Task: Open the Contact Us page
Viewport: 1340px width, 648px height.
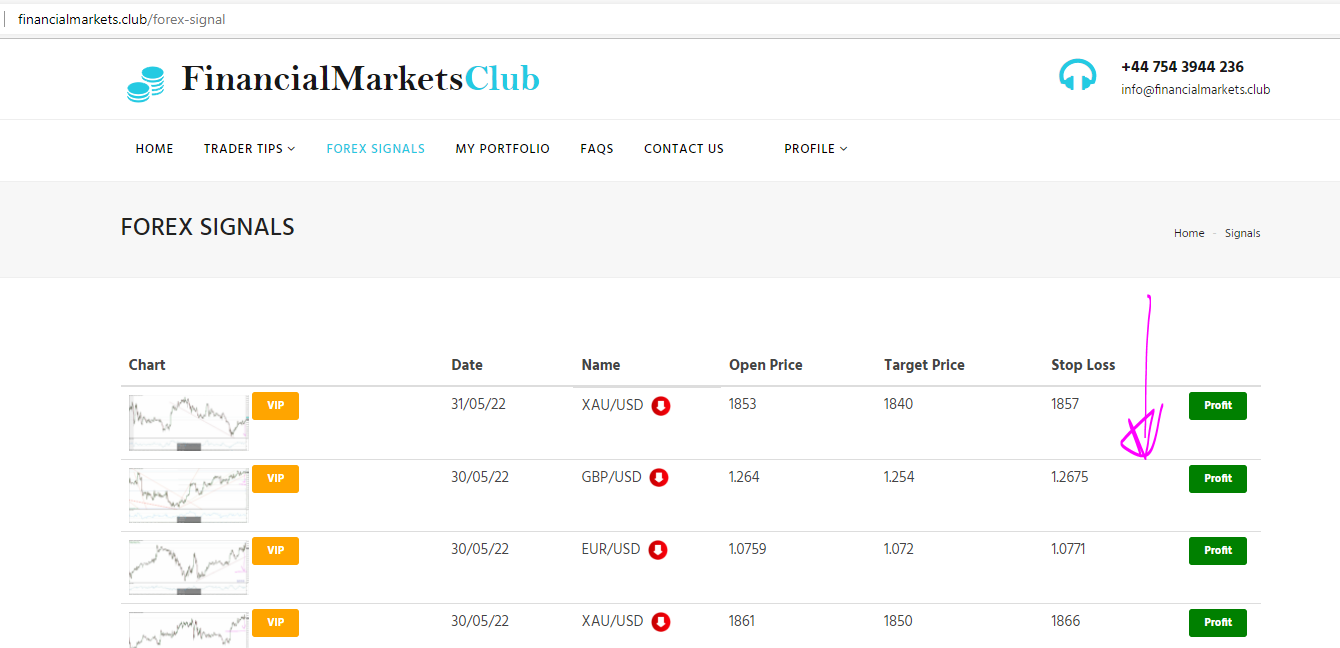Action: pos(683,149)
